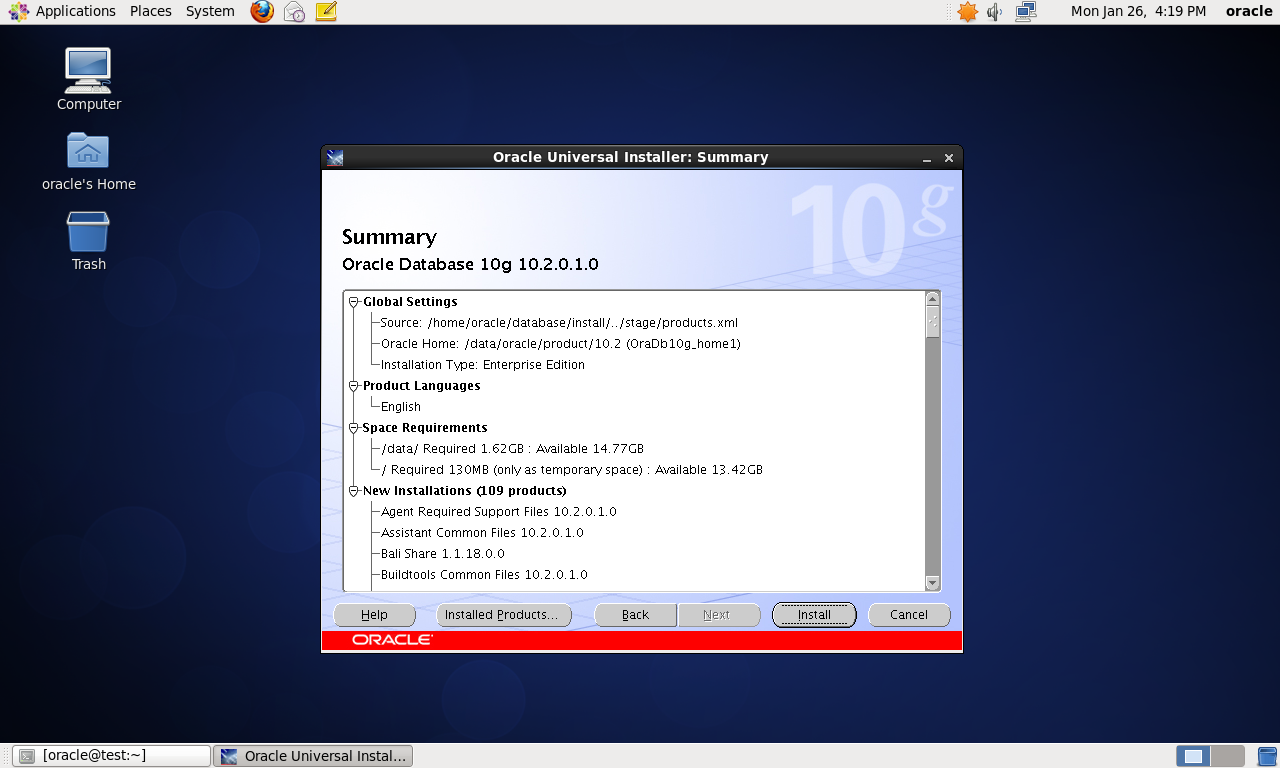Click the orange update notification icon
The height and width of the screenshot is (768, 1280).
tap(967, 12)
